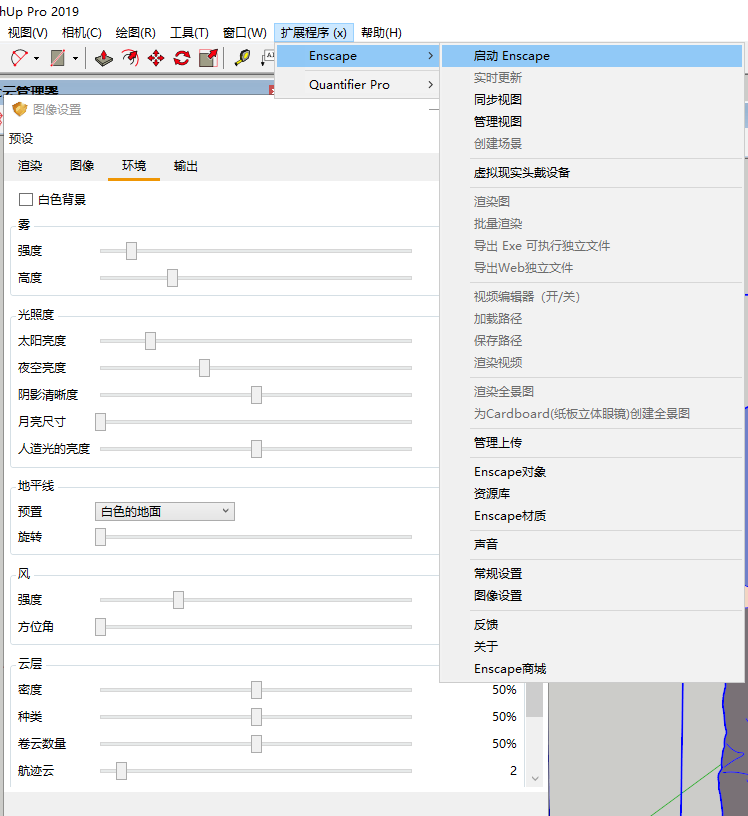Click the 太阳亮度 slider handle
Image resolution: width=748 pixels, height=816 pixels.
(150, 341)
